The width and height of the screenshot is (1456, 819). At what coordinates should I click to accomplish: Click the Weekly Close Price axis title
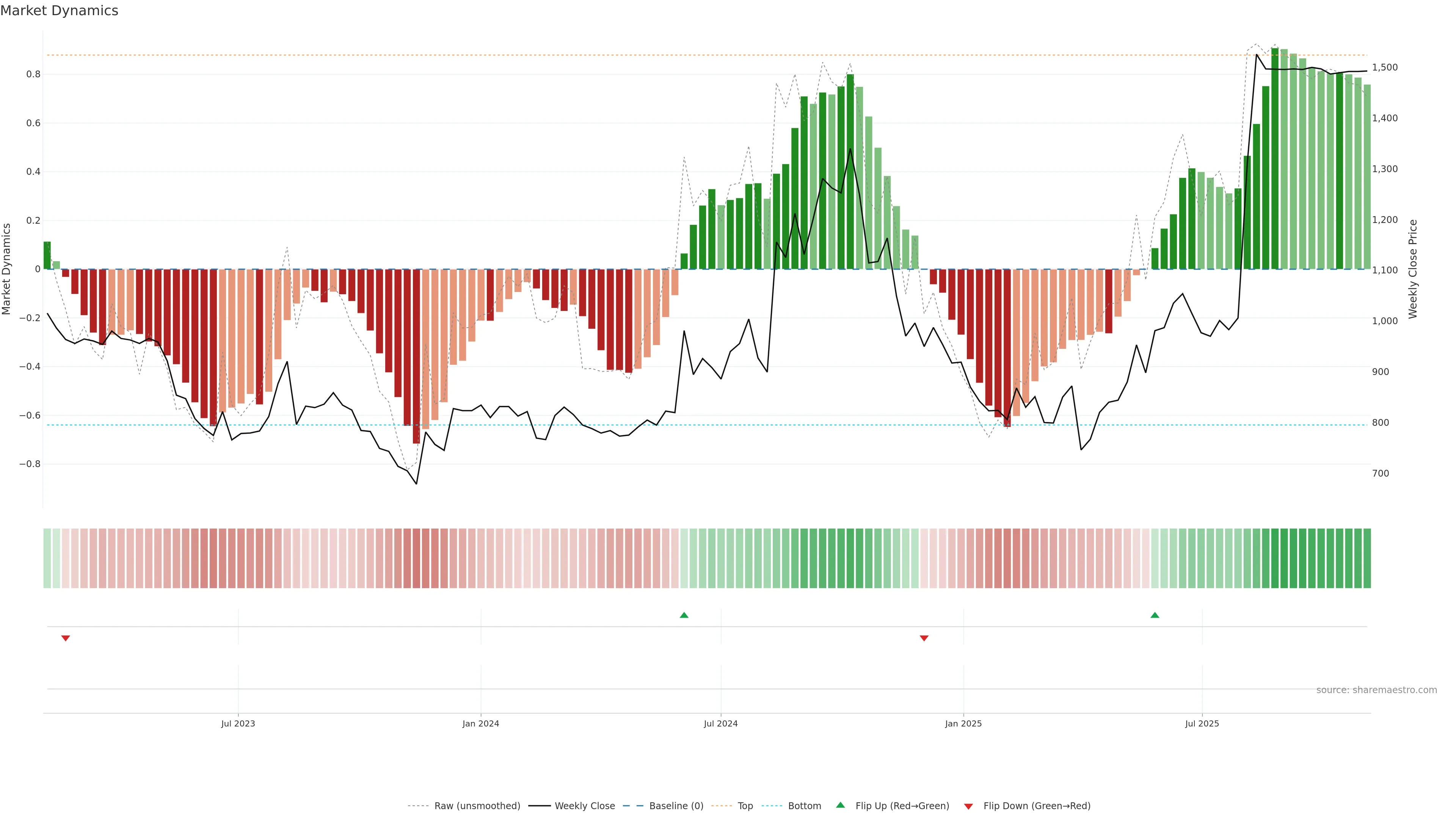[x=1412, y=269]
